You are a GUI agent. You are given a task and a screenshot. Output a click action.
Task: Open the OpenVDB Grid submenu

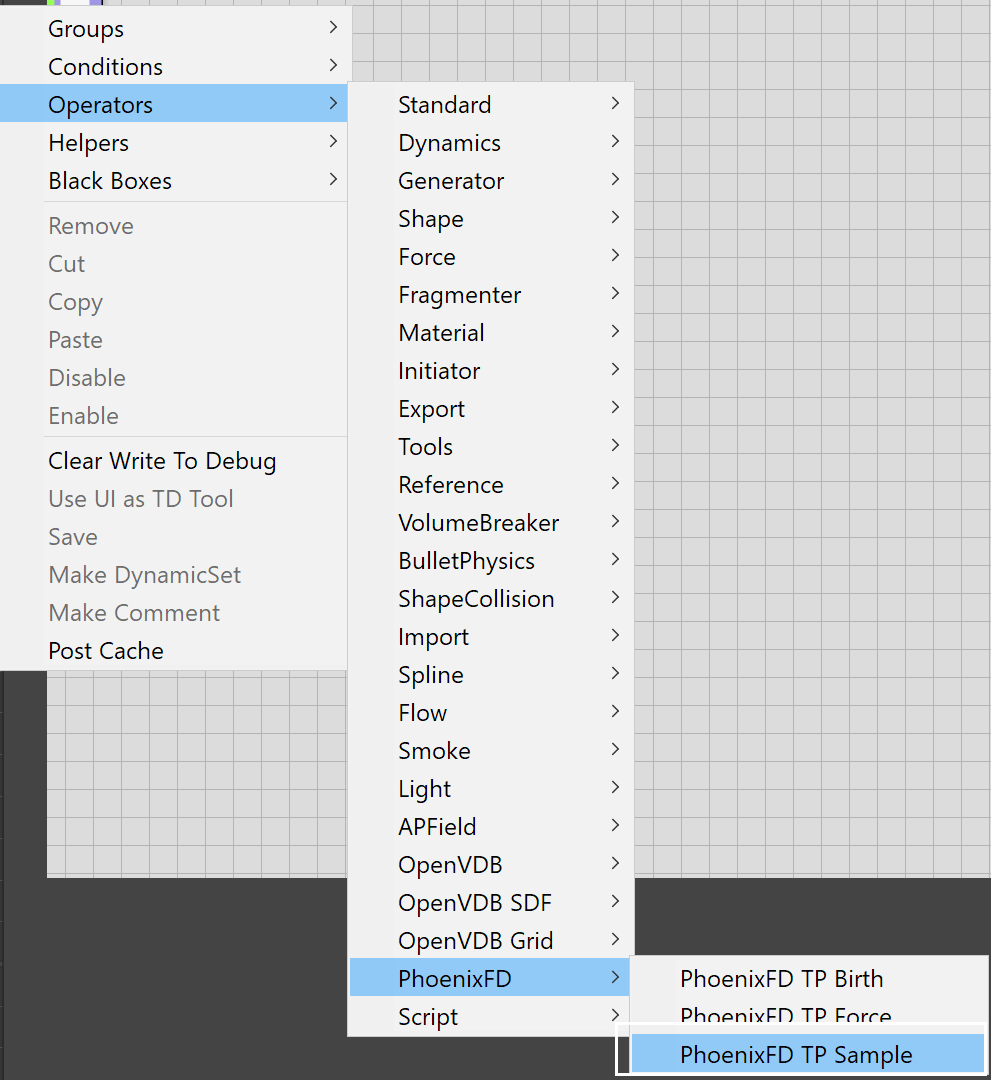[x=490, y=941]
